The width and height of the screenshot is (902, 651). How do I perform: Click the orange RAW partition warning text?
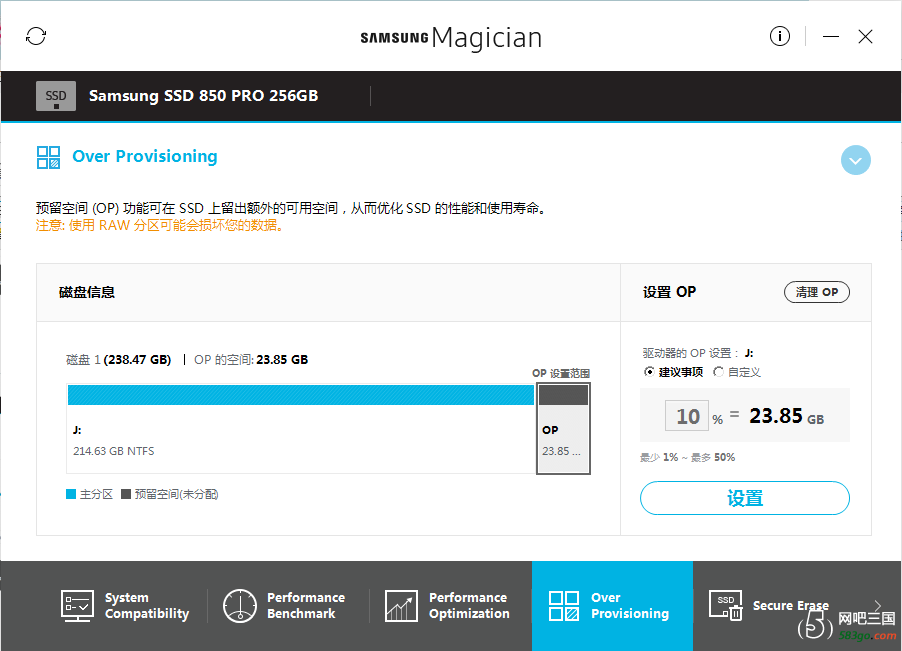pos(160,225)
